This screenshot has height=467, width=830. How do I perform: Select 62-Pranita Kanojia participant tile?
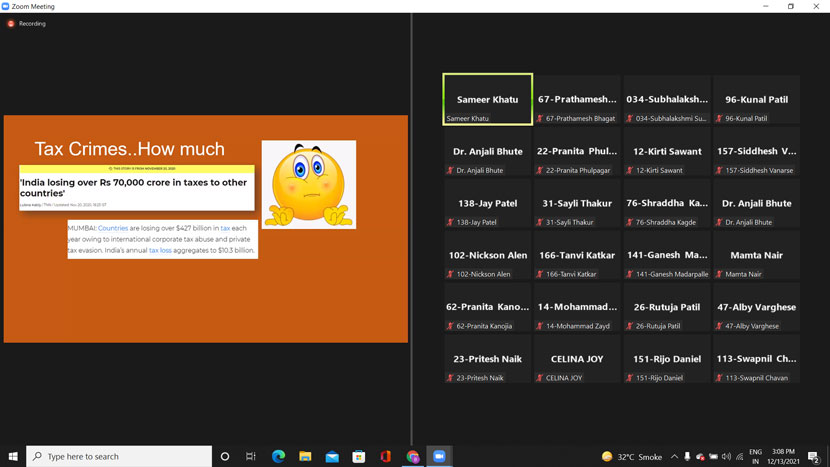(488, 307)
